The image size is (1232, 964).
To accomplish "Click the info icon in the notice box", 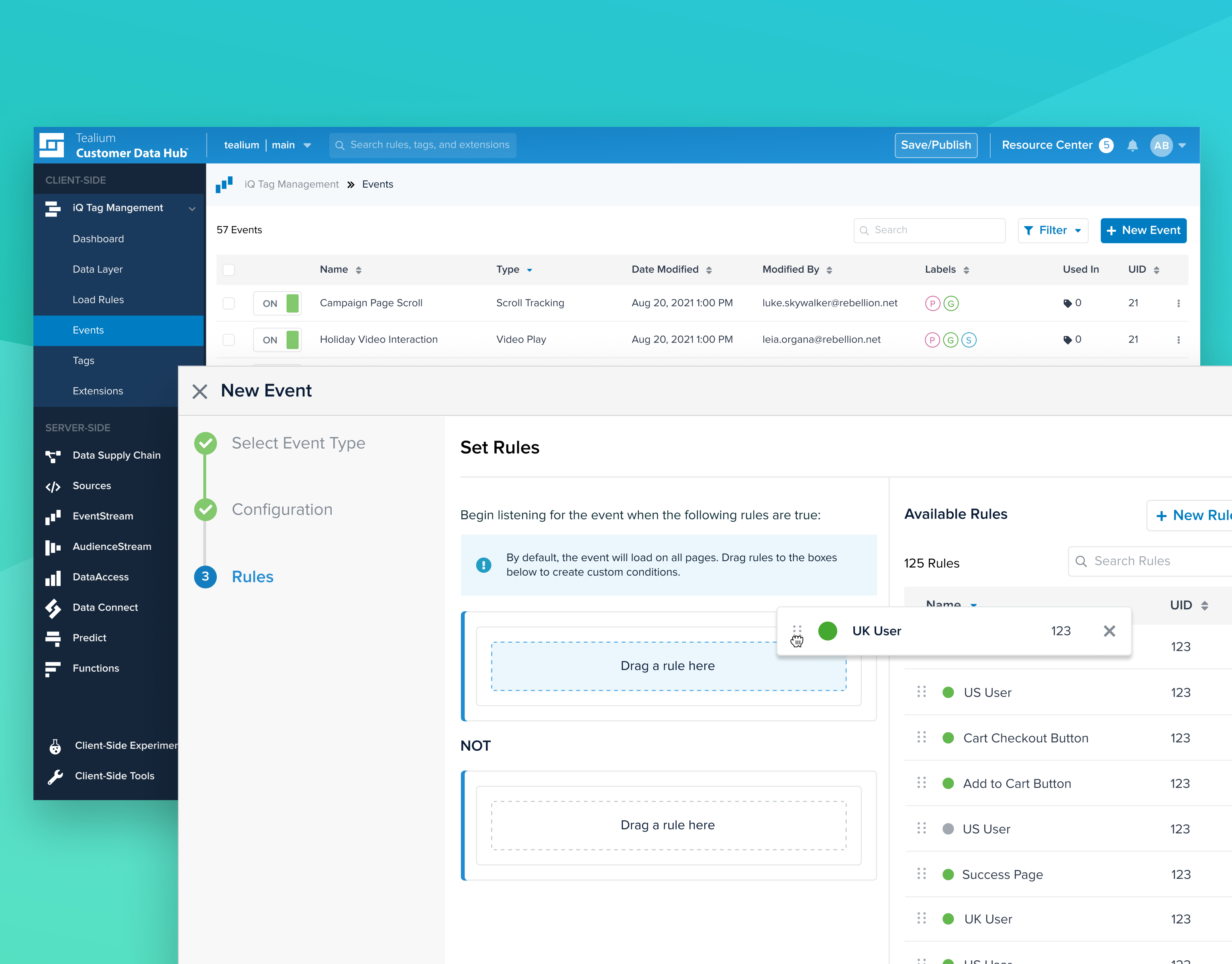I will point(483,565).
